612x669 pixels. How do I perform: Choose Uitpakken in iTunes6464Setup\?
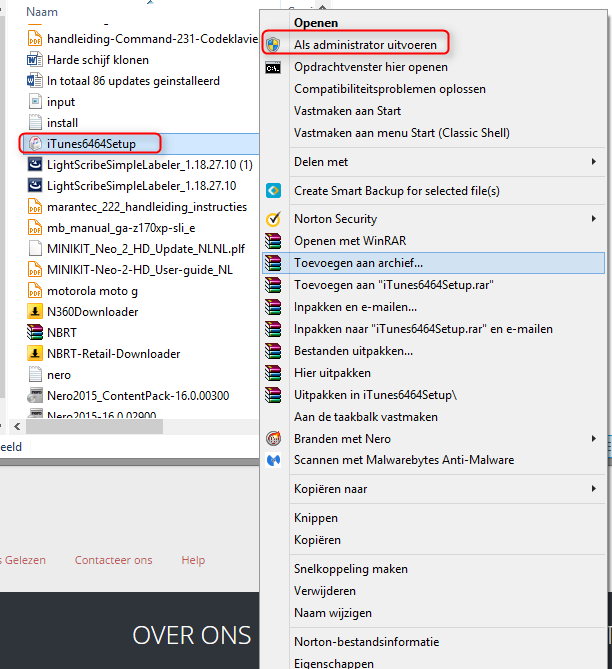[x=375, y=395]
